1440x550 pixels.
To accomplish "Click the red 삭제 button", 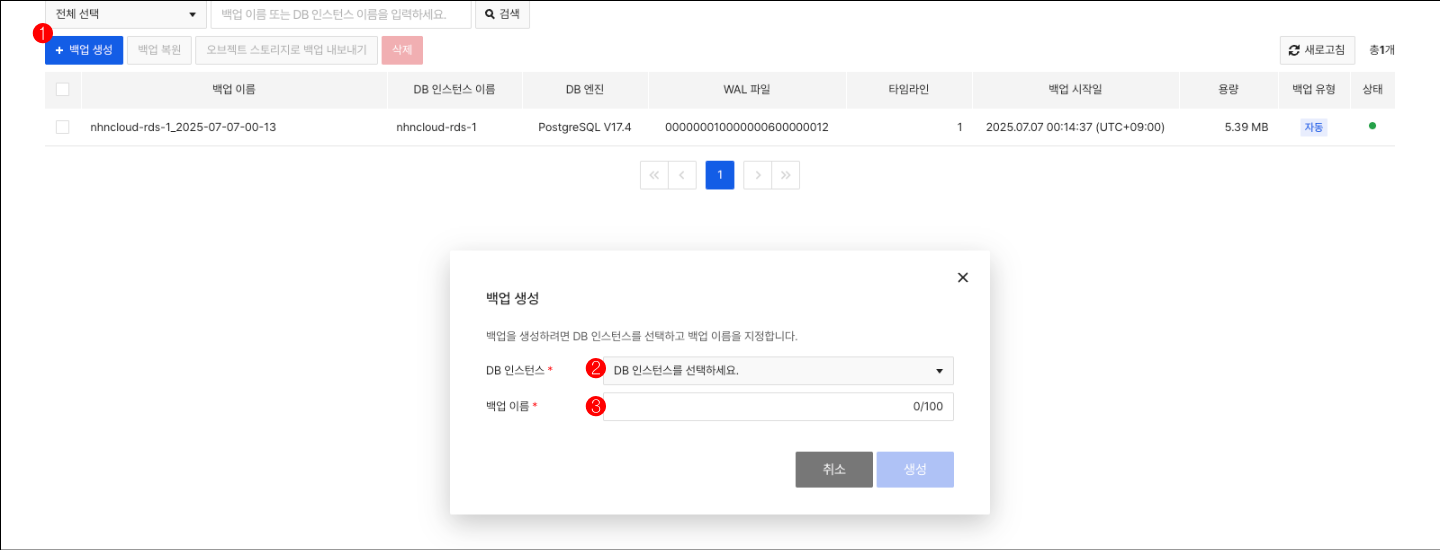I will [403, 50].
